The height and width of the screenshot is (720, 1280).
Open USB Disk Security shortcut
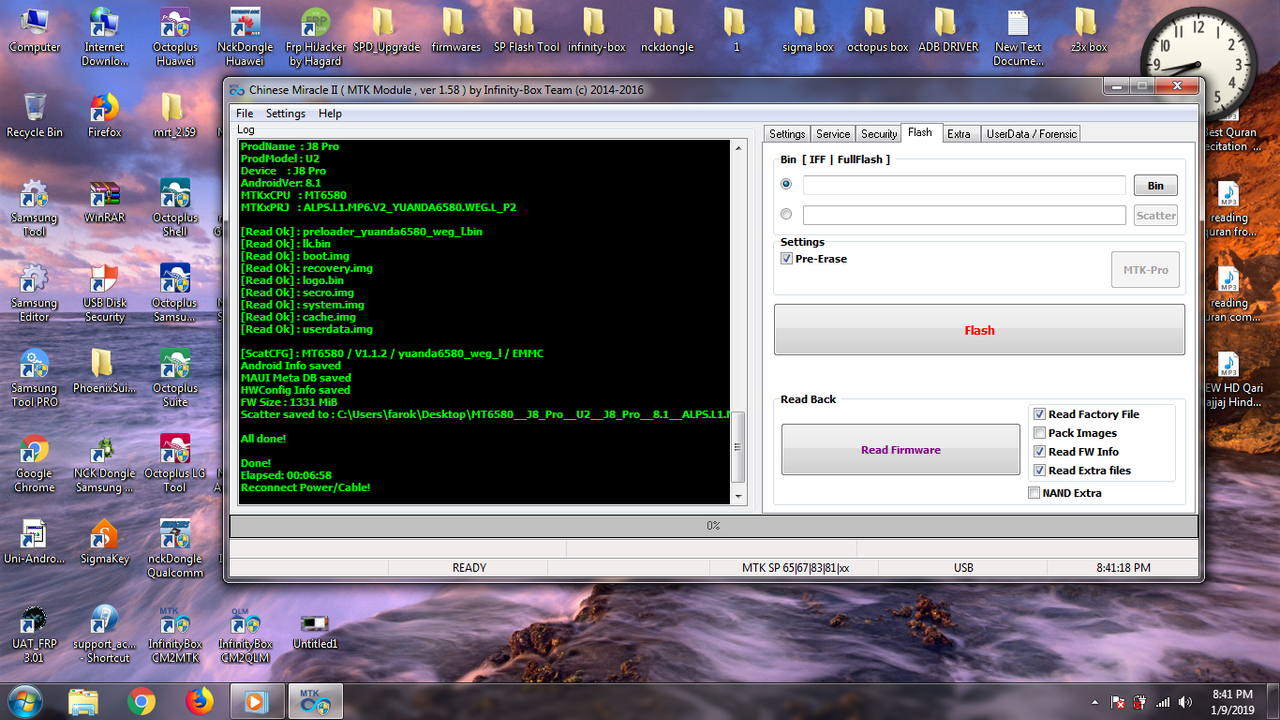coord(104,293)
